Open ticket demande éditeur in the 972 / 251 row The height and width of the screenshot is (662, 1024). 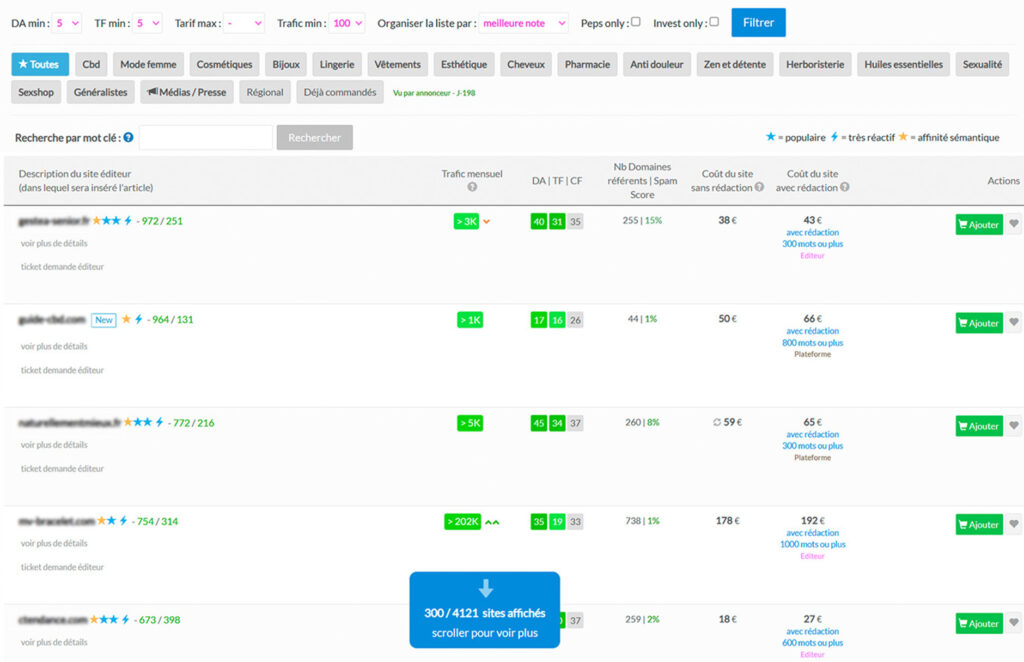62,267
